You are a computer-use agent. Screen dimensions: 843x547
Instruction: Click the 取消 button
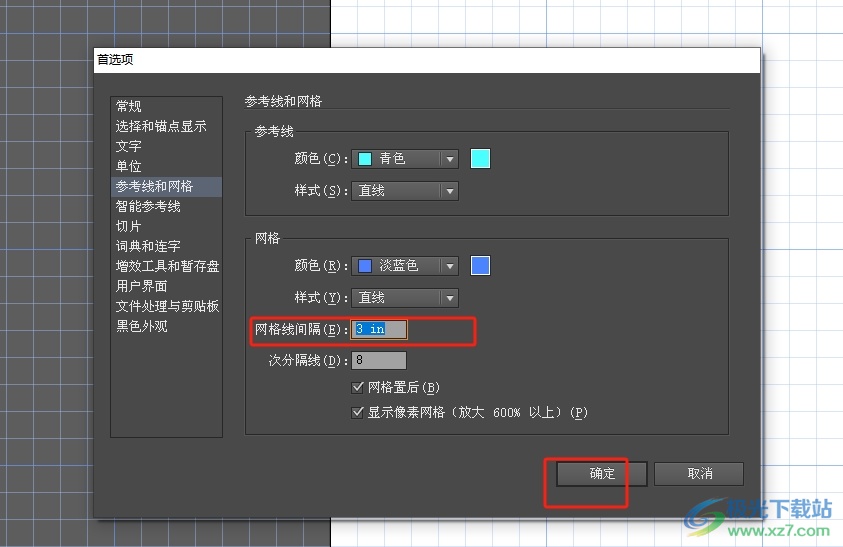(699, 474)
